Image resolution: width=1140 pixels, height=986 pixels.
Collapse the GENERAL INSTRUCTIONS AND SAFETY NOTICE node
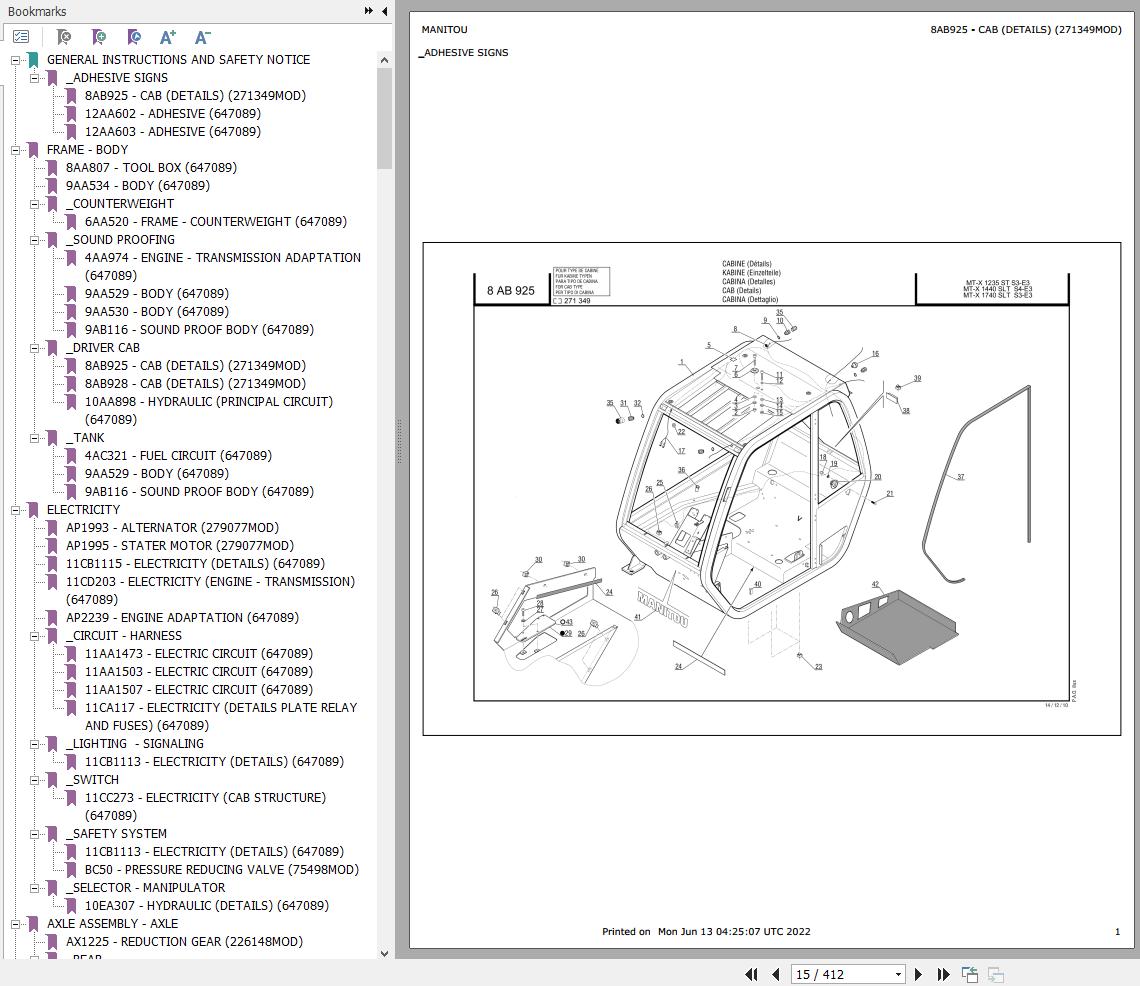(x=14, y=60)
